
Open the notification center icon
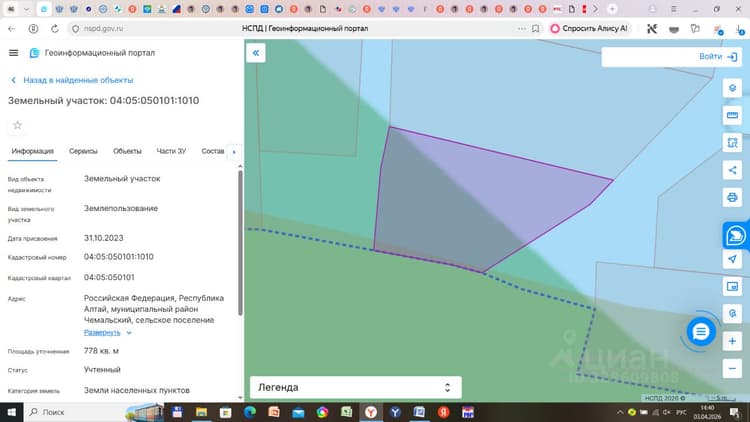click(x=735, y=412)
